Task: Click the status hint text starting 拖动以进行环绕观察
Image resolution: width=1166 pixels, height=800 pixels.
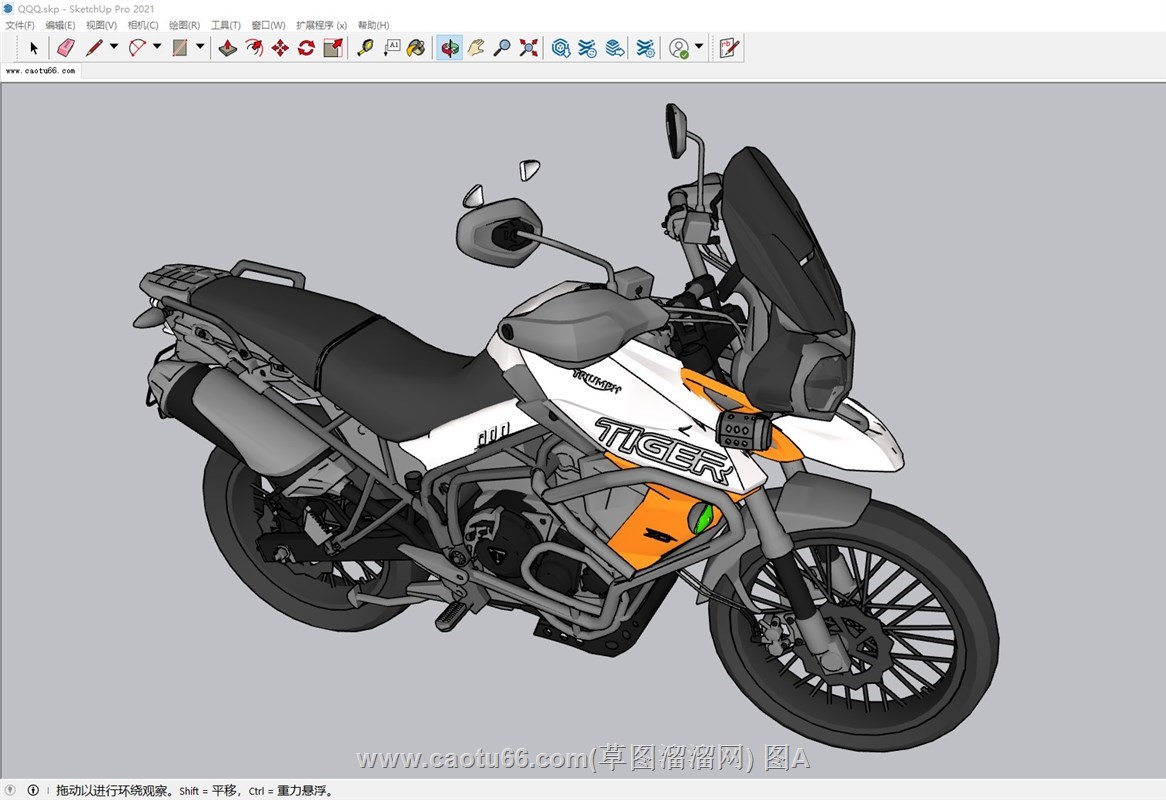Action: click(195, 790)
